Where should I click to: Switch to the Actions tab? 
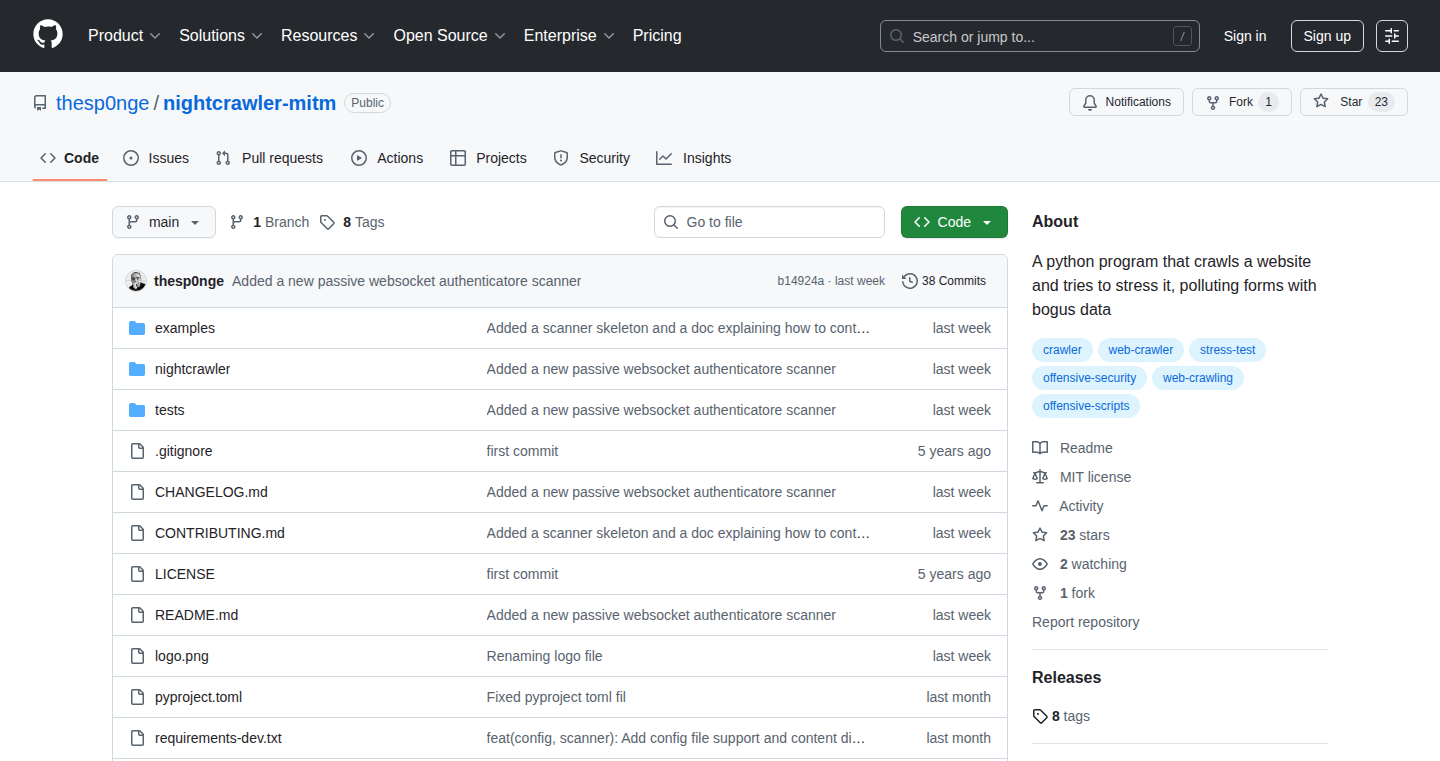pos(387,158)
